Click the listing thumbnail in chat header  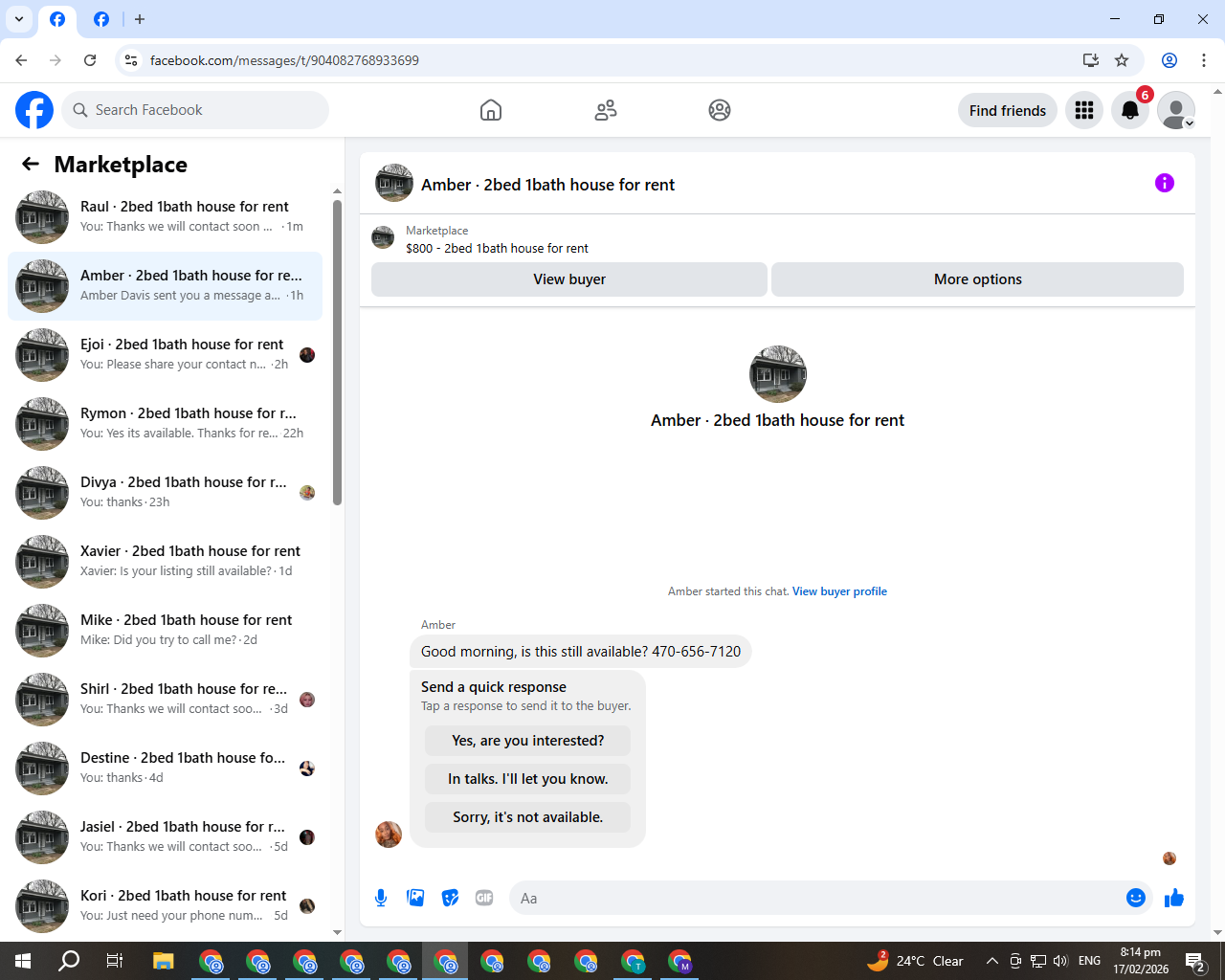394,183
